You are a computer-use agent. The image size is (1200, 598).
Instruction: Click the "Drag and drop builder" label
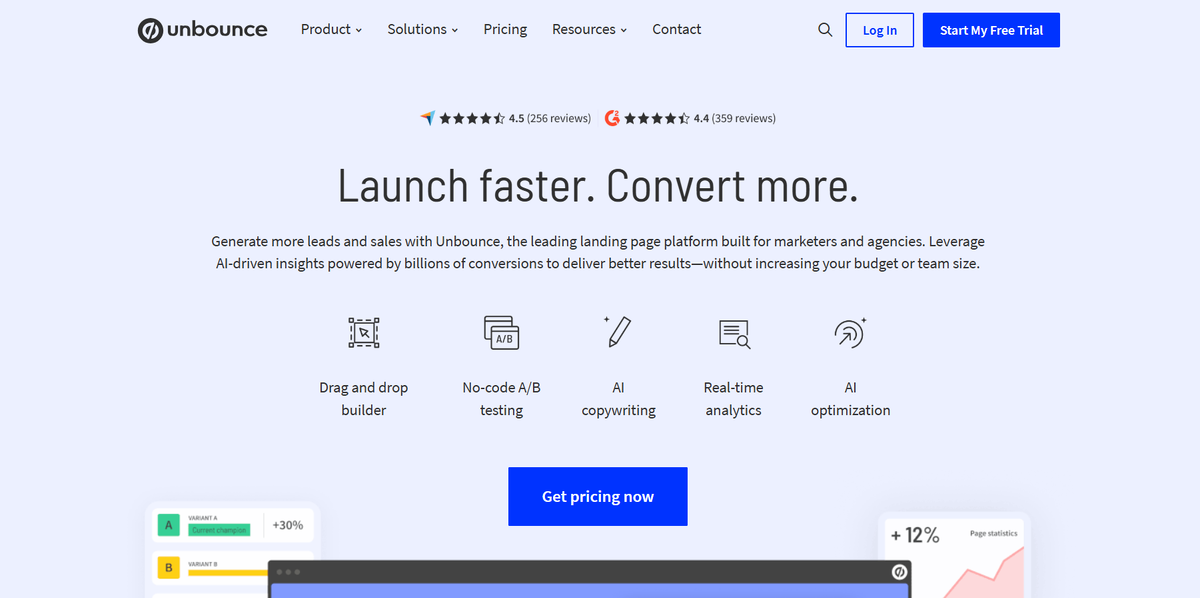pos(364,399)
